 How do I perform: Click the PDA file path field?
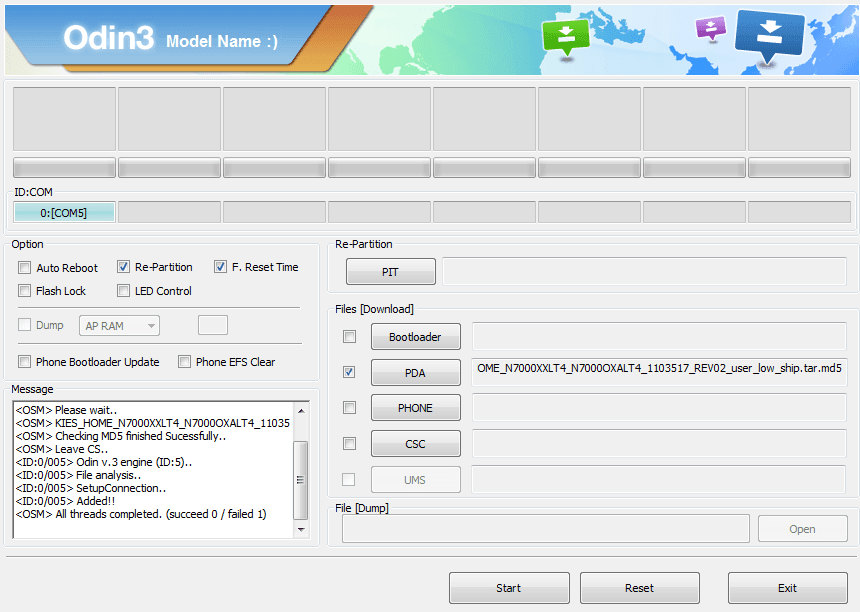pos(659,372)
